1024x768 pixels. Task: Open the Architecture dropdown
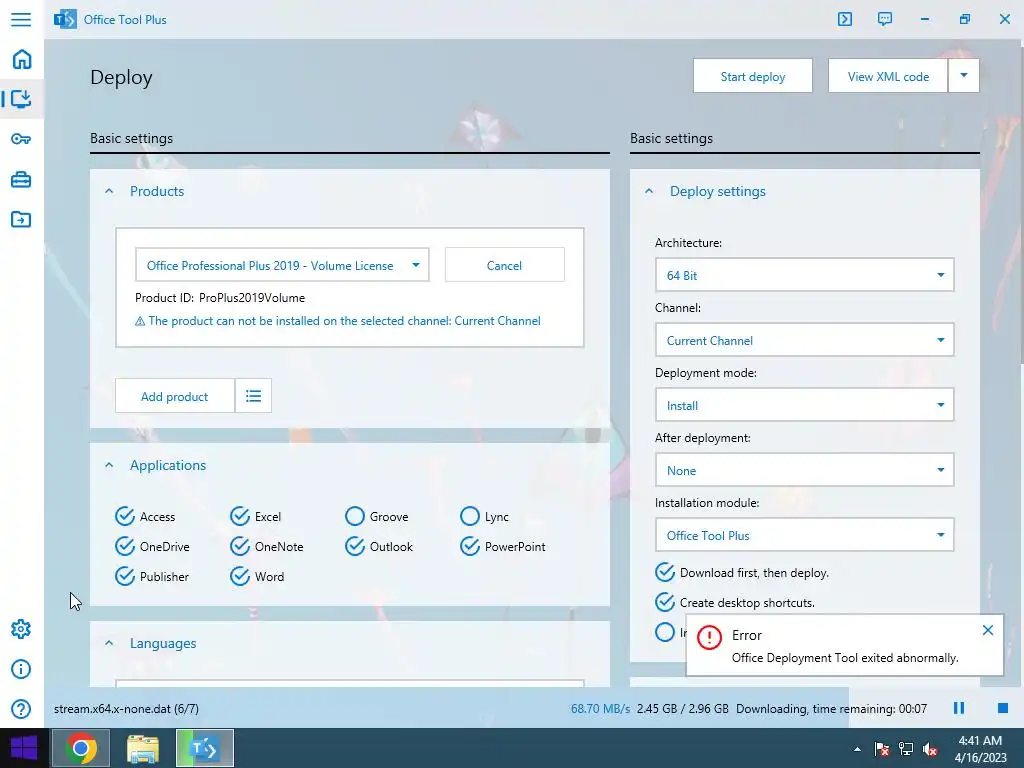[805, 275]
